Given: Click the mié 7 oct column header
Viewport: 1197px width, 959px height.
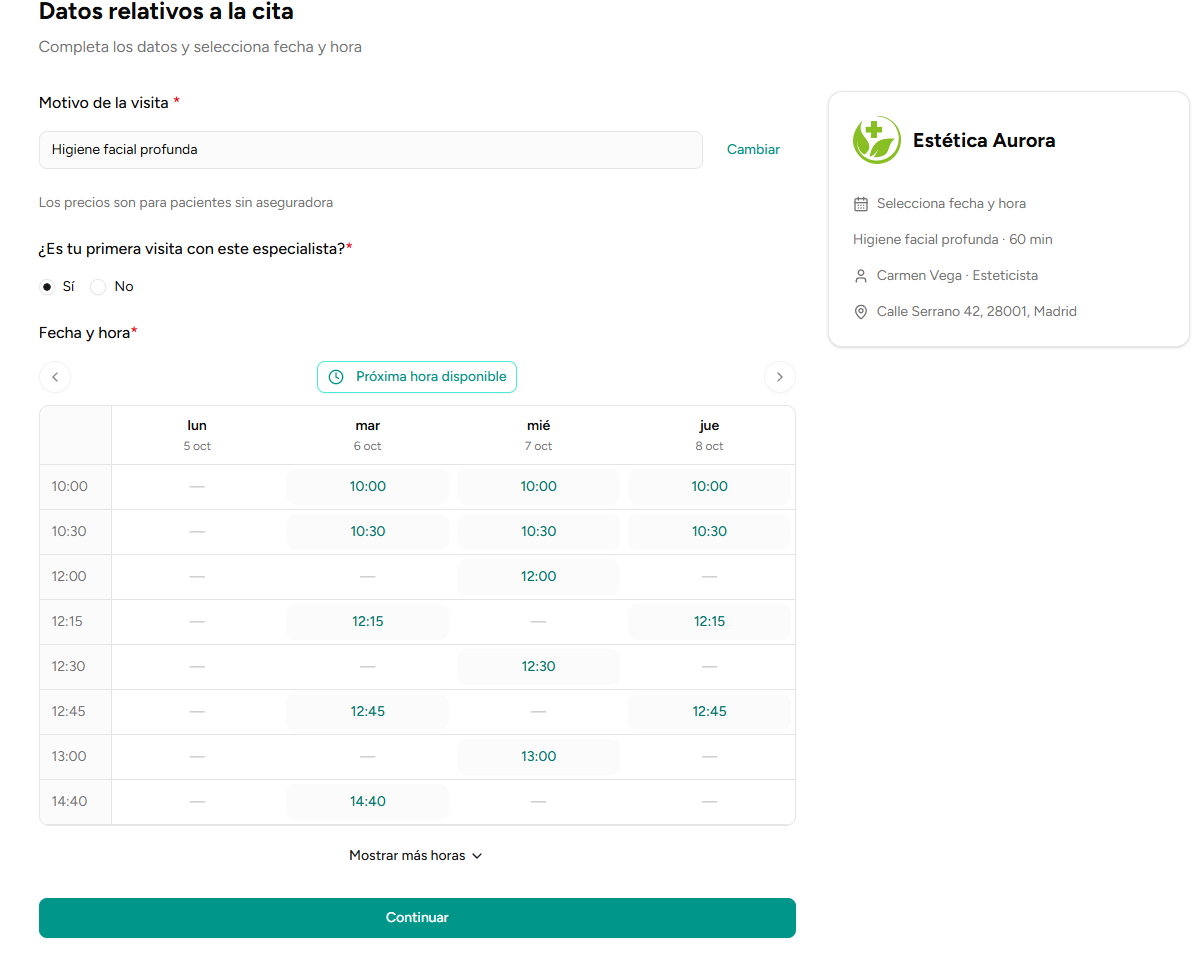Looking at the screenshot, I should (x=538, y=435).
